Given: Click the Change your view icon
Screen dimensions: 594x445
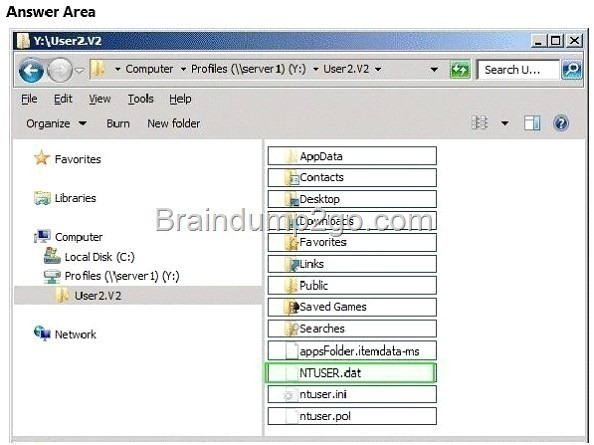Looking at the screenshot, I should (479, 123).
